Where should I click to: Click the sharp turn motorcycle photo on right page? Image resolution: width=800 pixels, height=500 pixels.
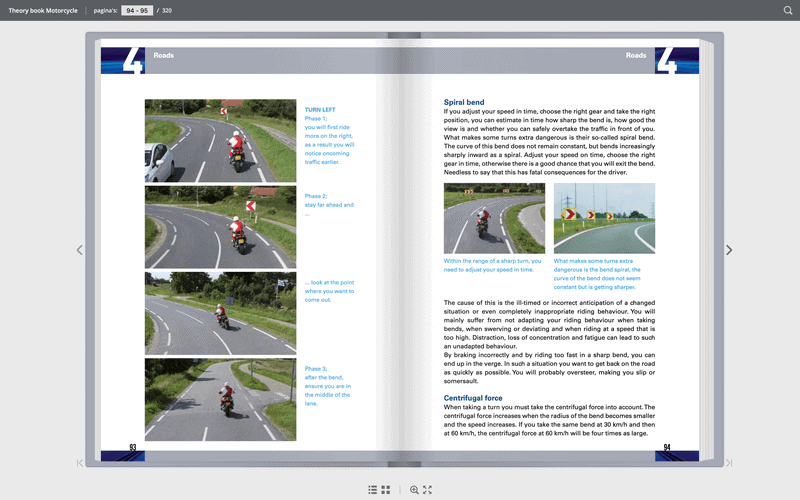coord(494,218)
